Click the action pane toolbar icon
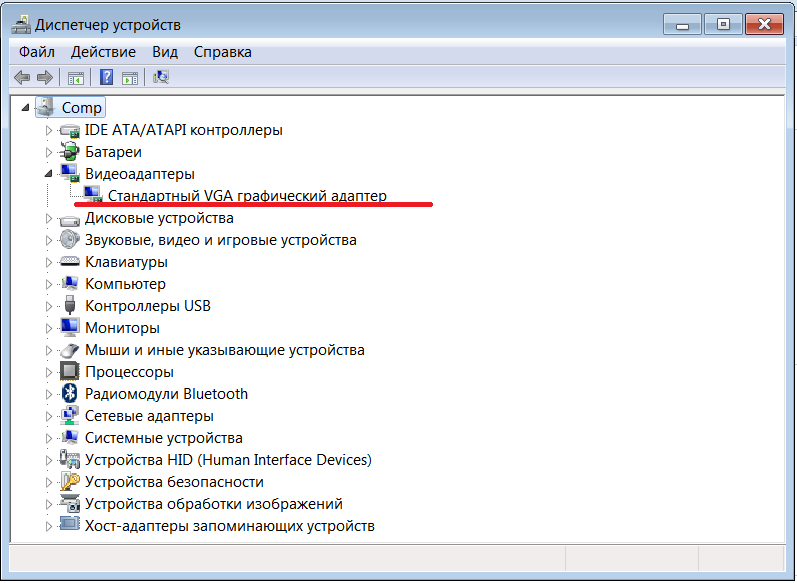797x583 pixels. pyautogui.click(x=130, y=78)
